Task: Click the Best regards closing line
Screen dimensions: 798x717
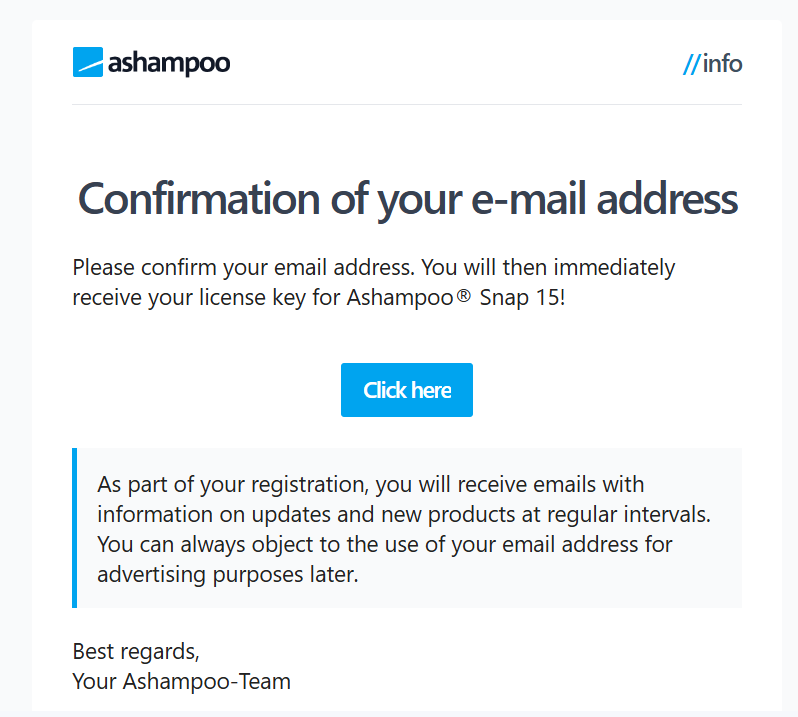Action: click(x=136, y=652)
